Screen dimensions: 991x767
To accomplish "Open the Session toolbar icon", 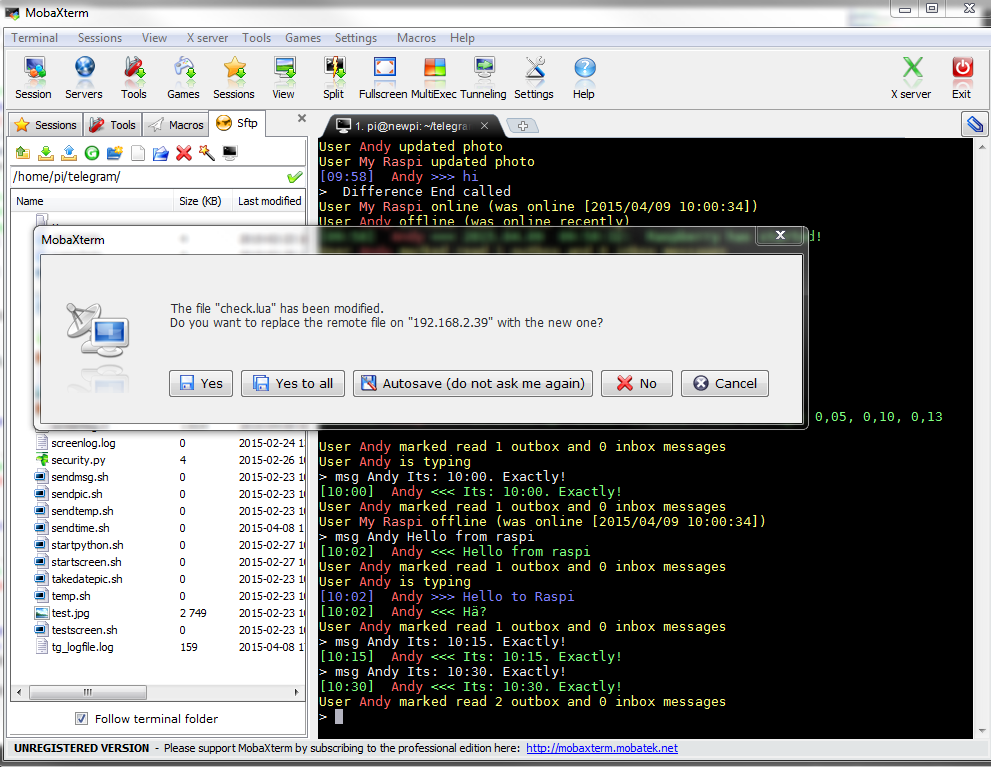I will (x=33, y=78).
